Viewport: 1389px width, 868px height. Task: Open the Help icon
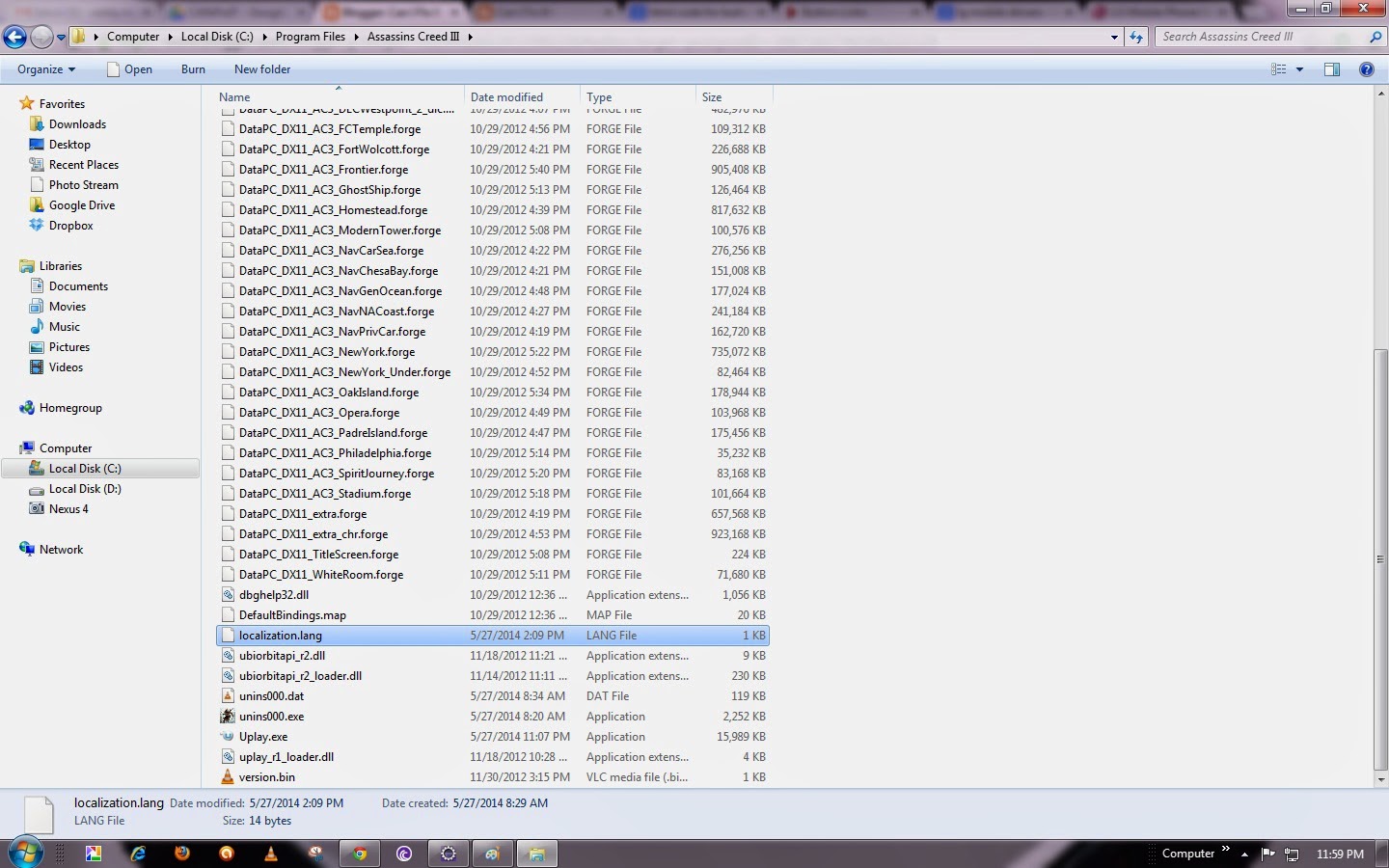point(1366,69)
